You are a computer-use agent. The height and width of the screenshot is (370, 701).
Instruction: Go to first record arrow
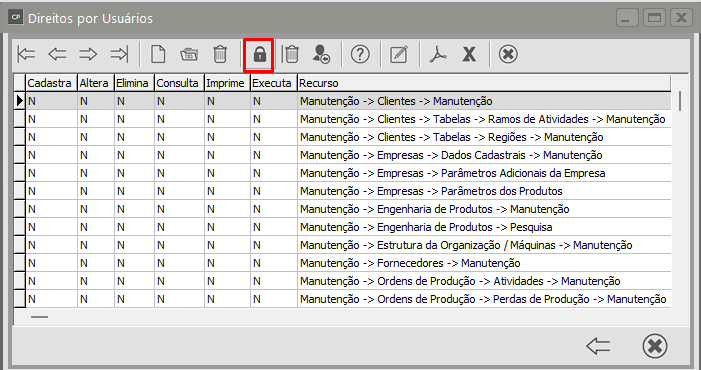[x=26, y=55]
